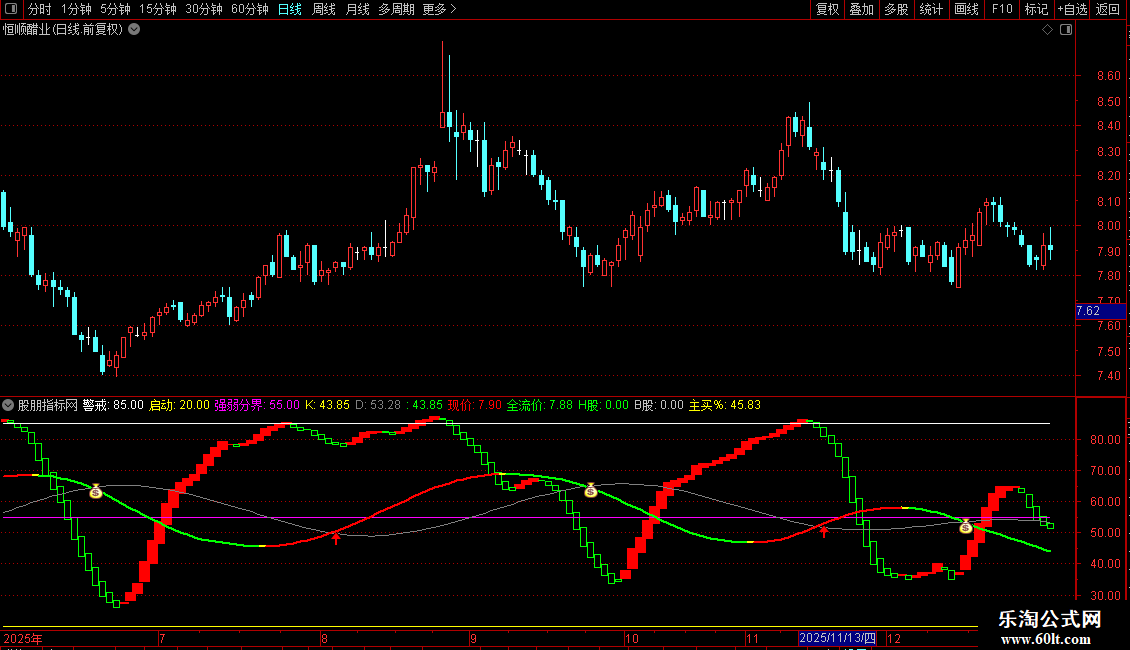Activate the 画线 drawing tools

click(966, 9)
